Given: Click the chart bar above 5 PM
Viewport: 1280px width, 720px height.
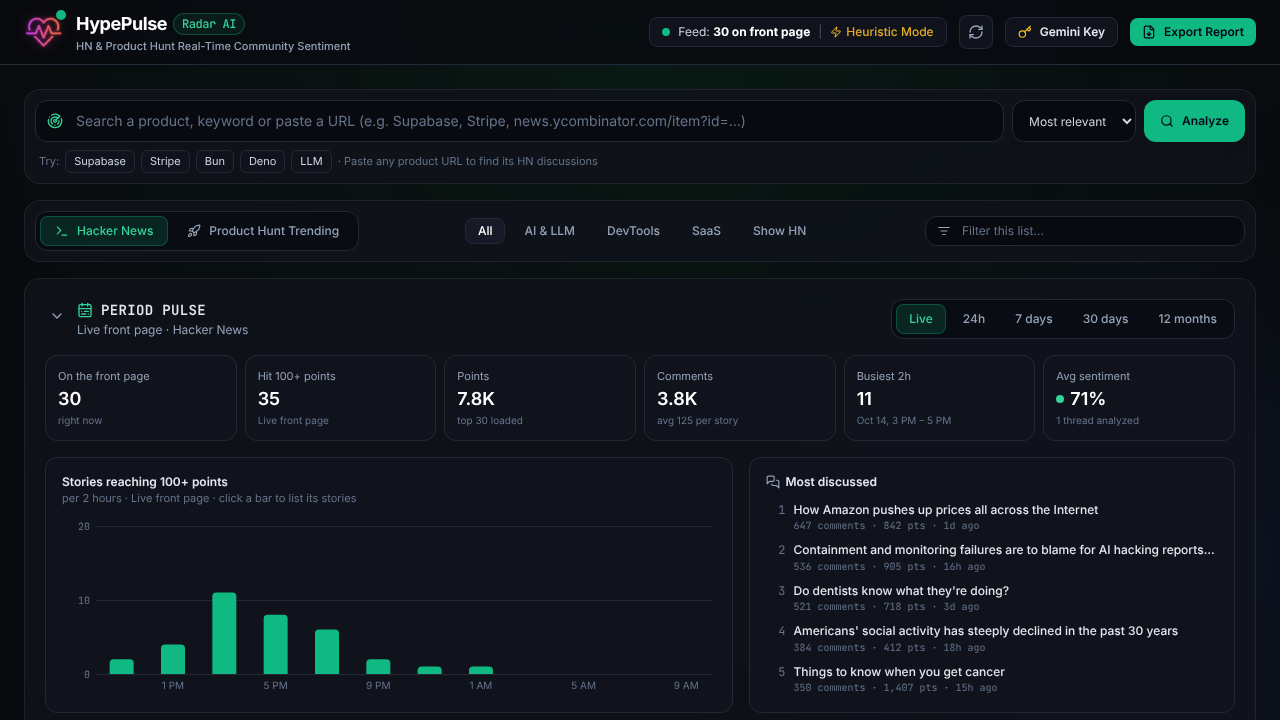Looking at the screenshot, I should coord(275,644).
